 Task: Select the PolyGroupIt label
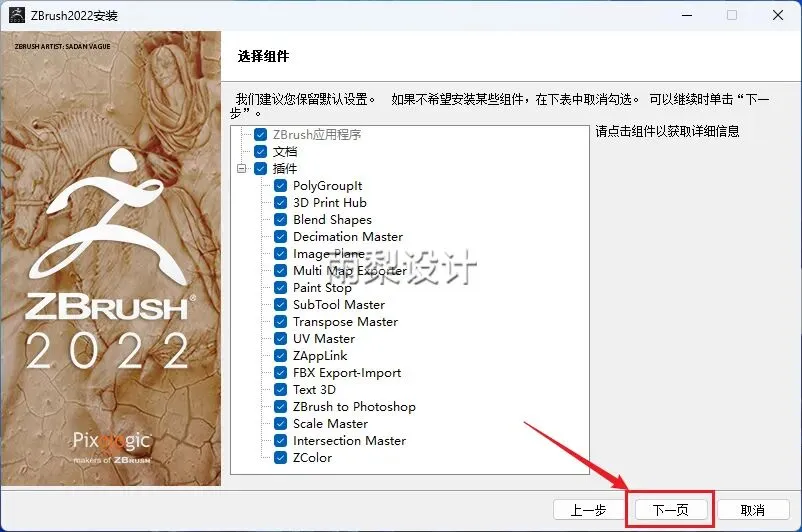point(327,186)
